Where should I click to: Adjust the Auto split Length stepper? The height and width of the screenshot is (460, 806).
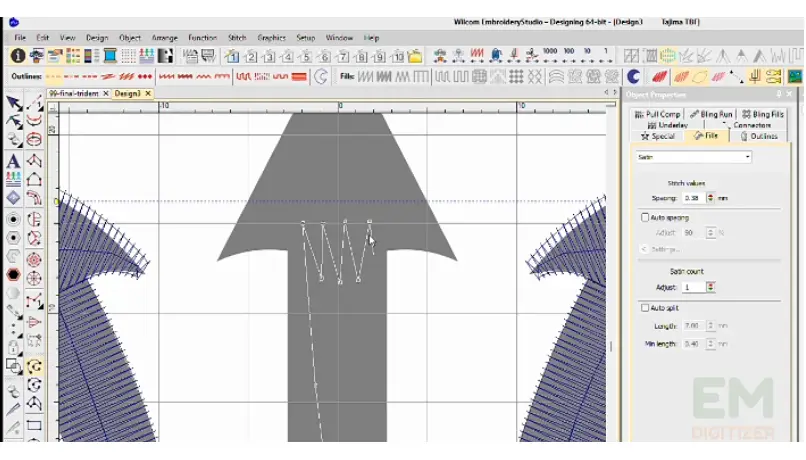pos(710,326)
